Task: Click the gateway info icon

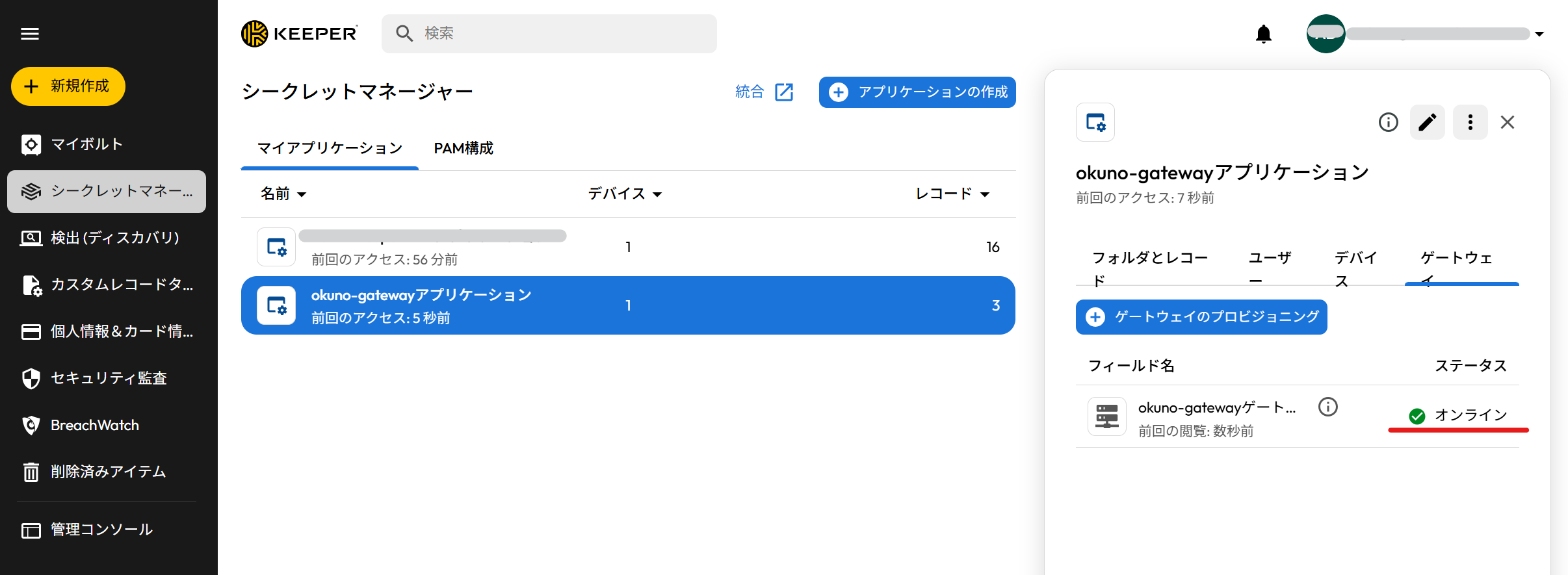Action: pos(1327,407)
